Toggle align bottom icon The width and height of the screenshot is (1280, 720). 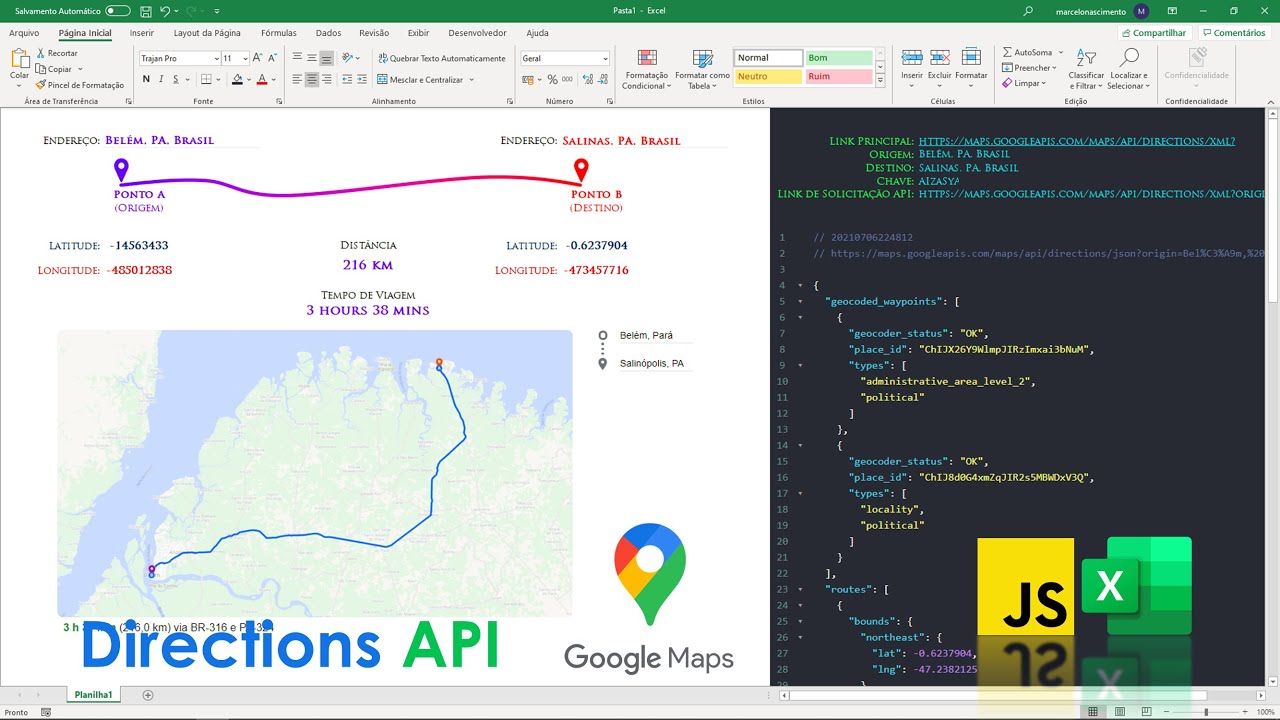point(327,58)
